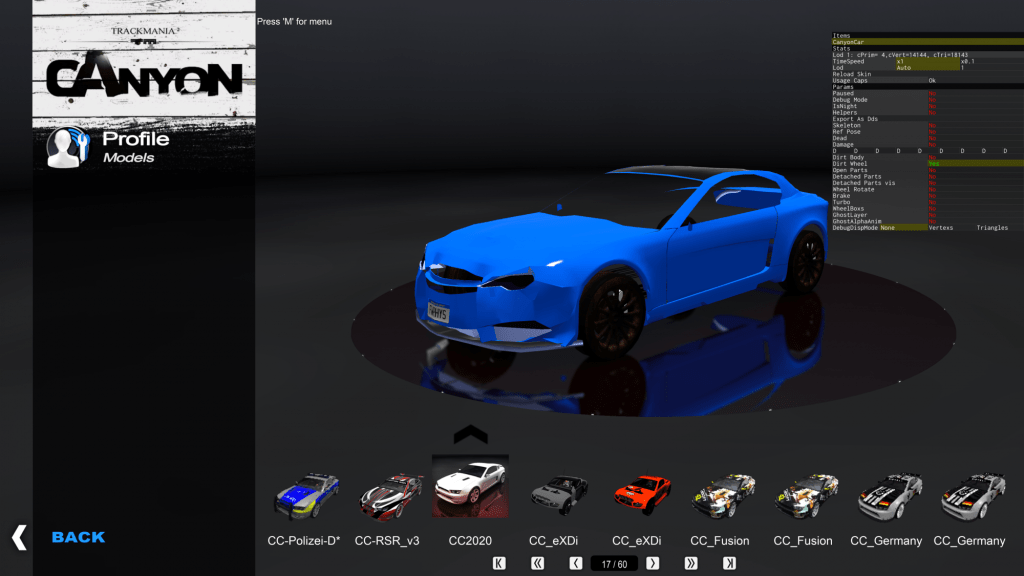Select Vertexs in DebugDispMode

(941, 228)
